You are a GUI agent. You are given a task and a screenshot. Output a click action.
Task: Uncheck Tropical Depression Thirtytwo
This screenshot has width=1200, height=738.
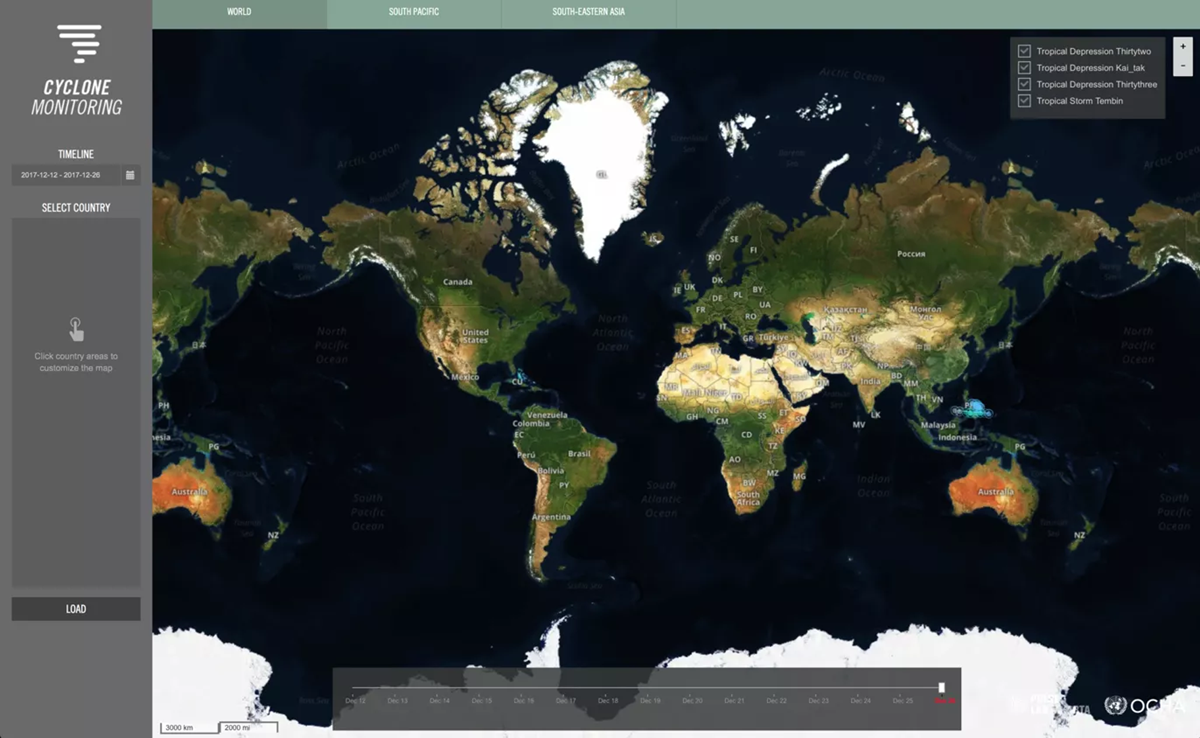point(1024,51)
